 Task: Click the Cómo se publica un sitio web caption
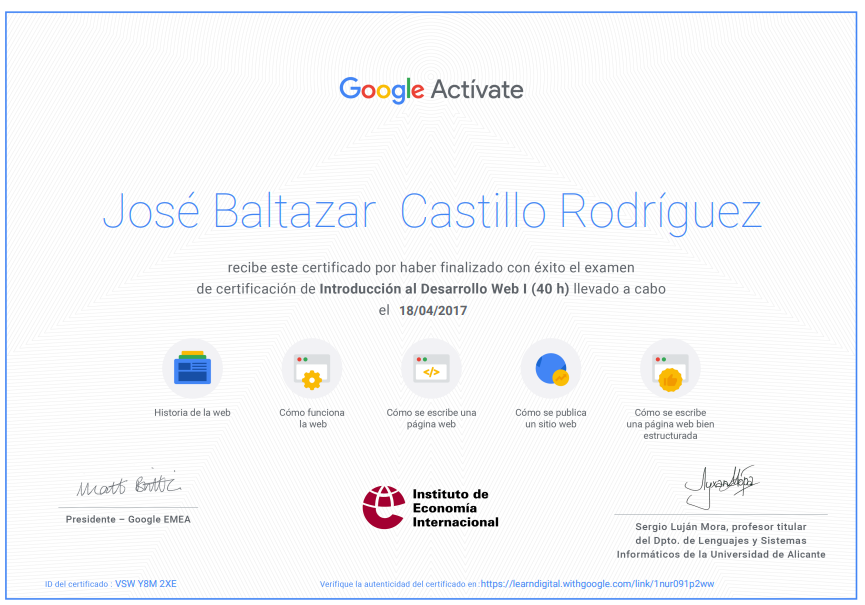coord(551,418)
